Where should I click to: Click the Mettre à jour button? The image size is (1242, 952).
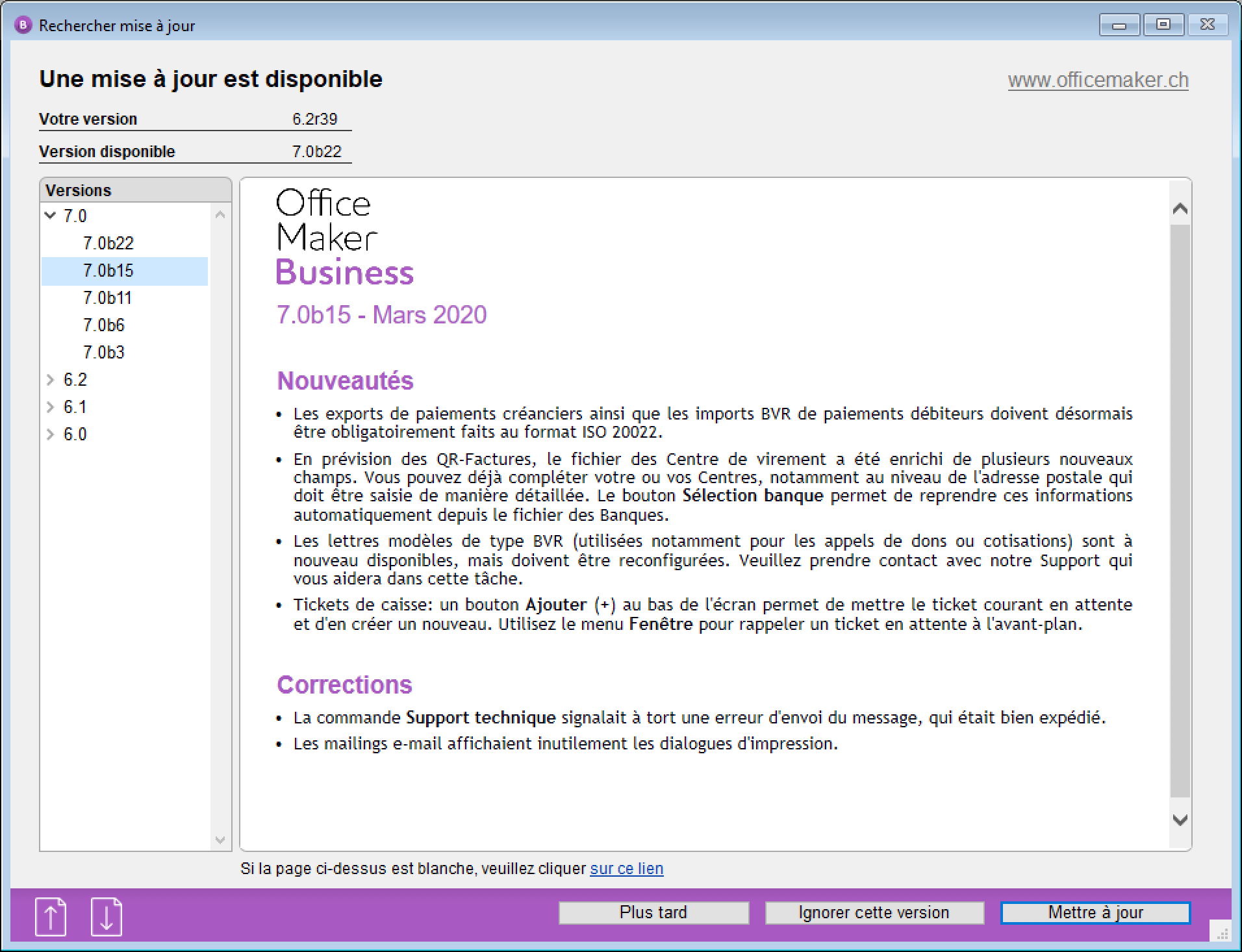coord(1096,912)
